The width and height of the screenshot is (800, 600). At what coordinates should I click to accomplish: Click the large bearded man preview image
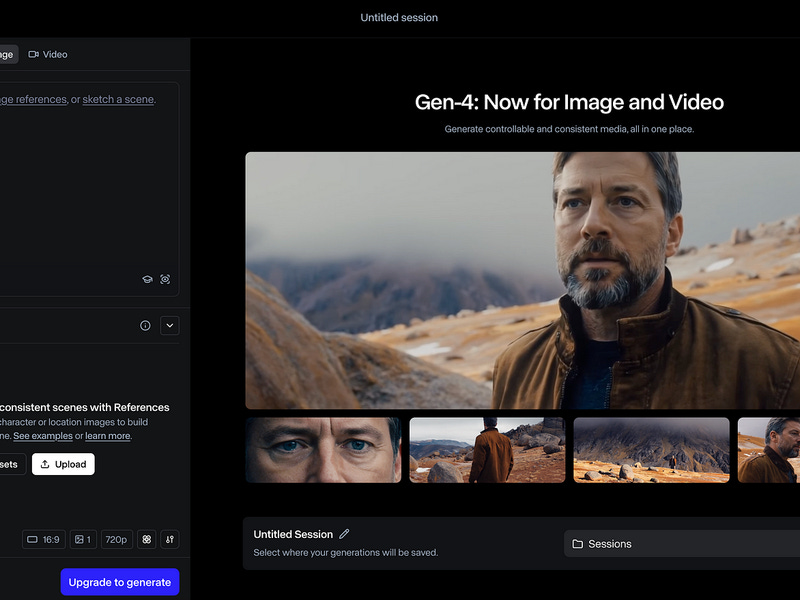(x=522, y=280)
